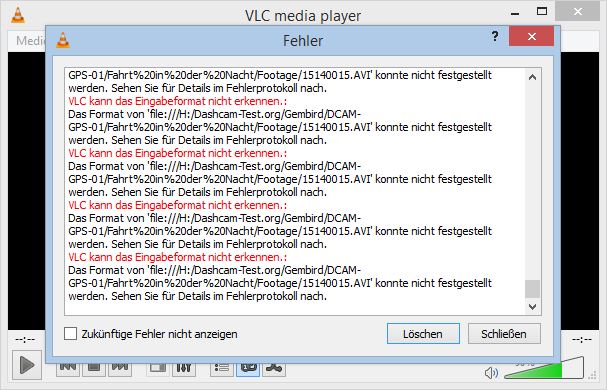Clear errors with the Löschen button
This screenshot has height=390, width=607.
[423, 334]
